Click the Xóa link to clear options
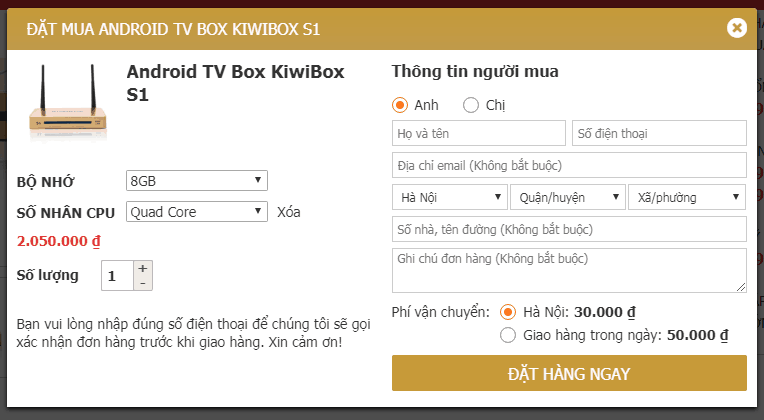The image size is (764, 420). pos(289,212)
